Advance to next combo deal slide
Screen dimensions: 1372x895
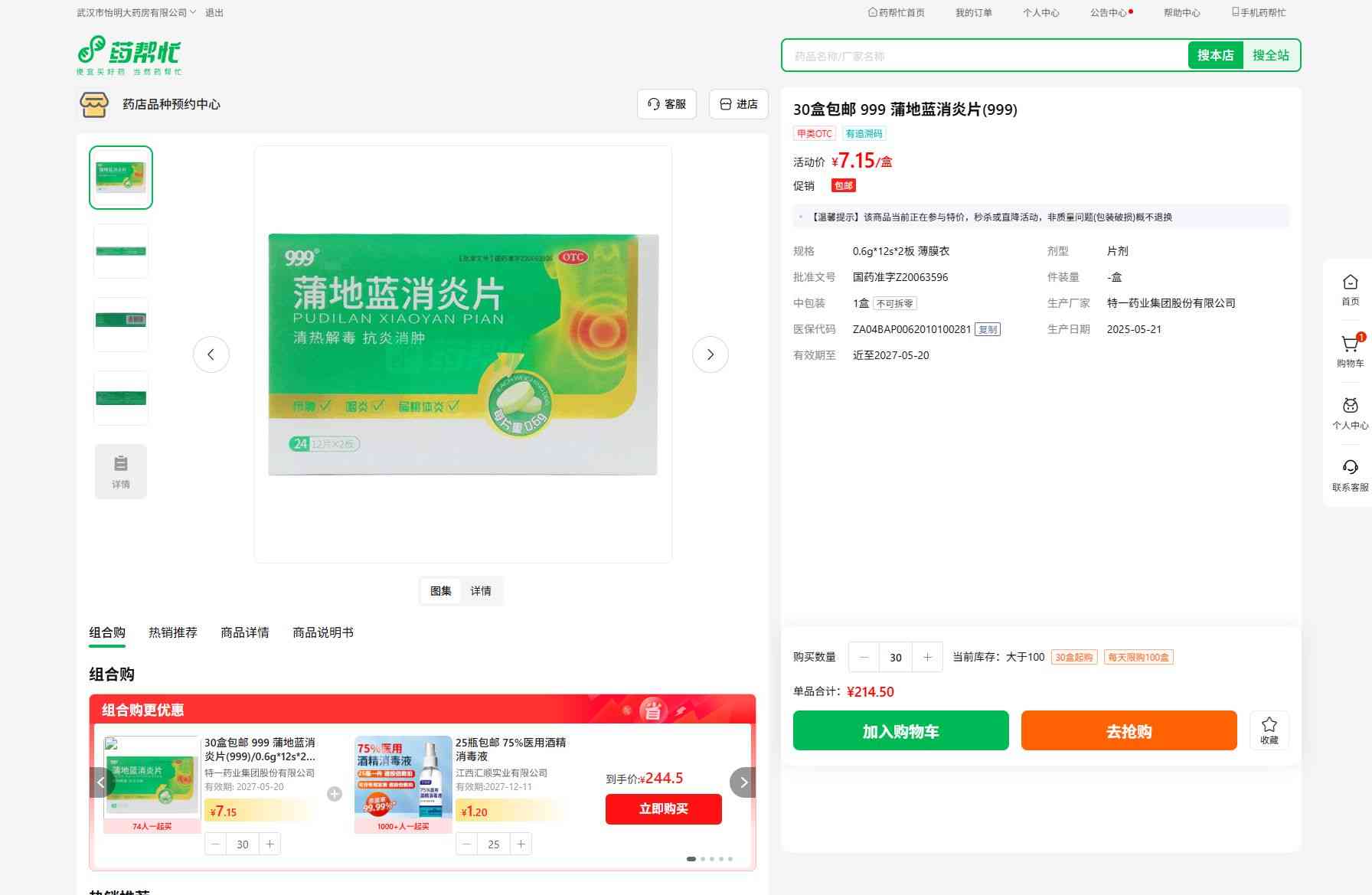coord(743,782)
